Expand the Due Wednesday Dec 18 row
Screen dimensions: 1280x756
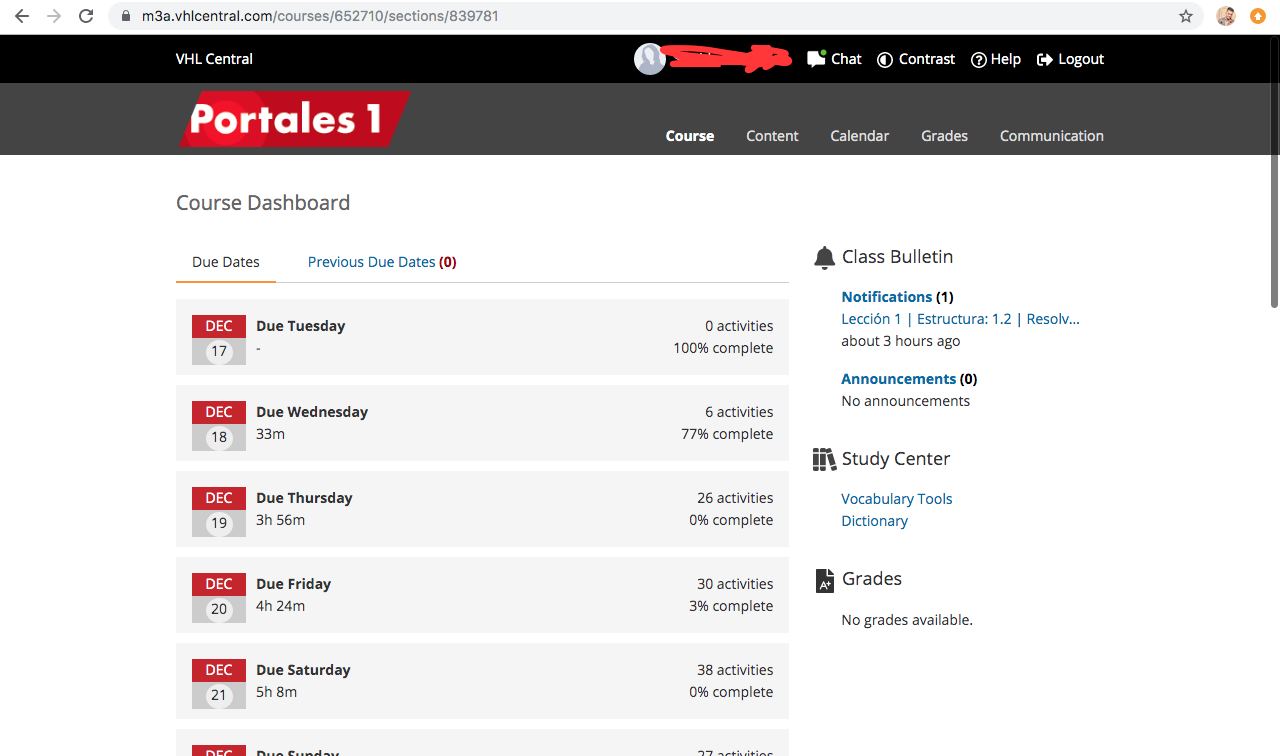click(x=482, y=423)
